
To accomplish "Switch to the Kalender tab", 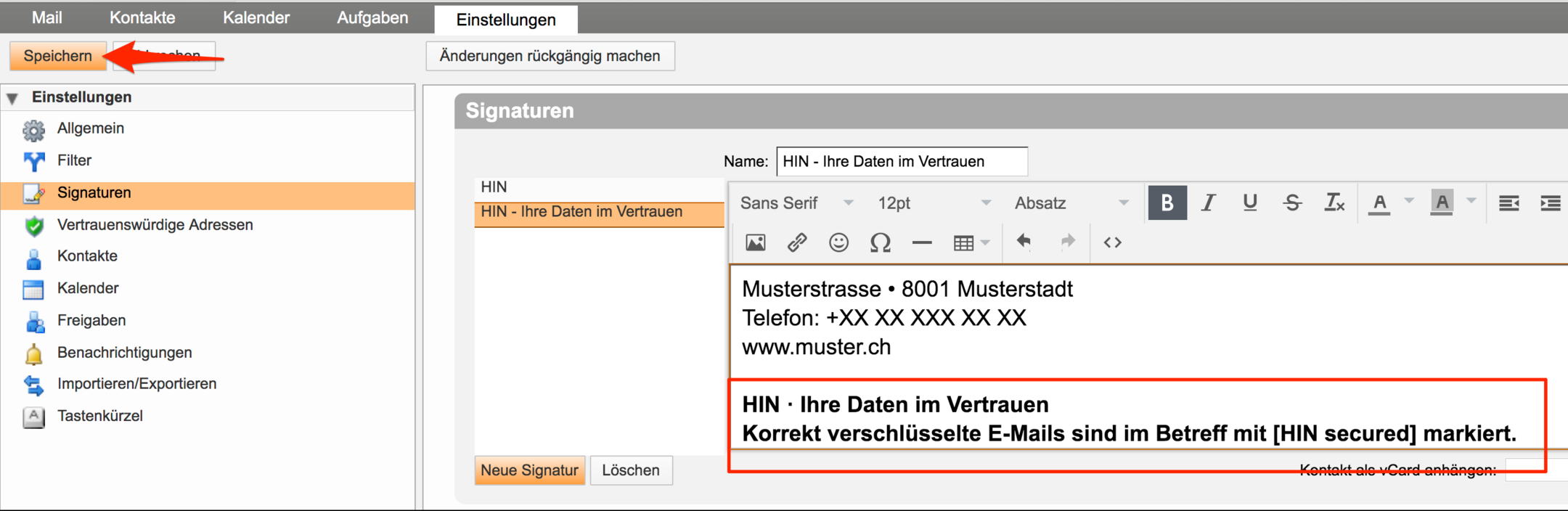I will click(x=256, y=17).
